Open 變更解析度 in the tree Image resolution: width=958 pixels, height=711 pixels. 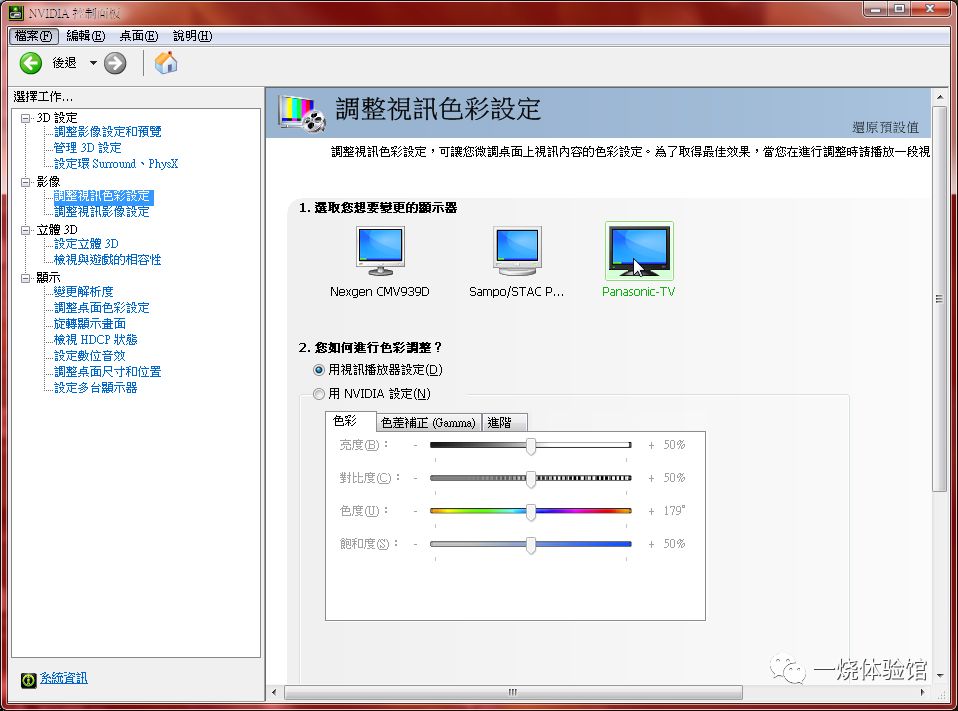[x=84, y=292]
